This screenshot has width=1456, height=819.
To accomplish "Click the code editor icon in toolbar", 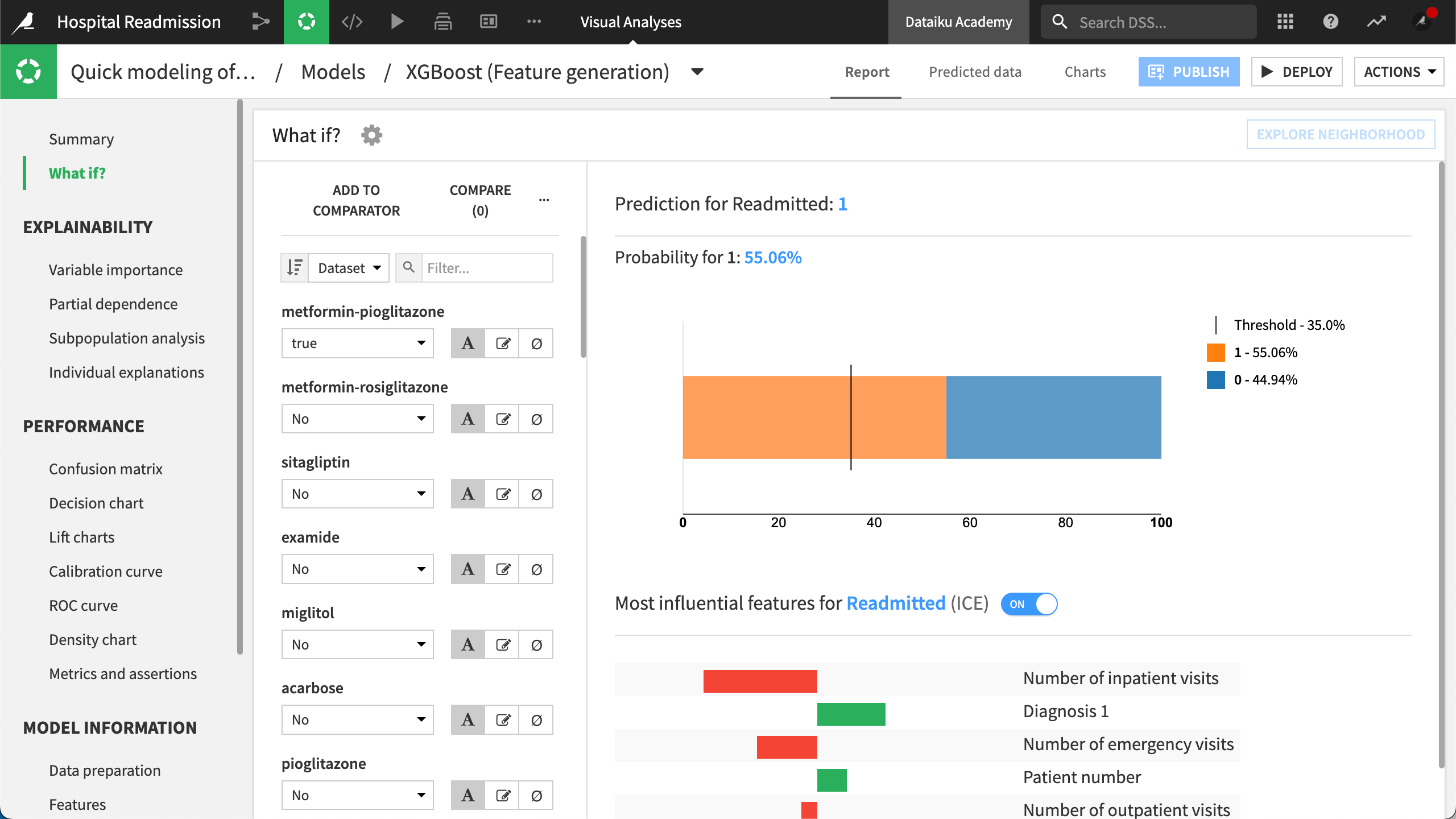I will [351, 22].
